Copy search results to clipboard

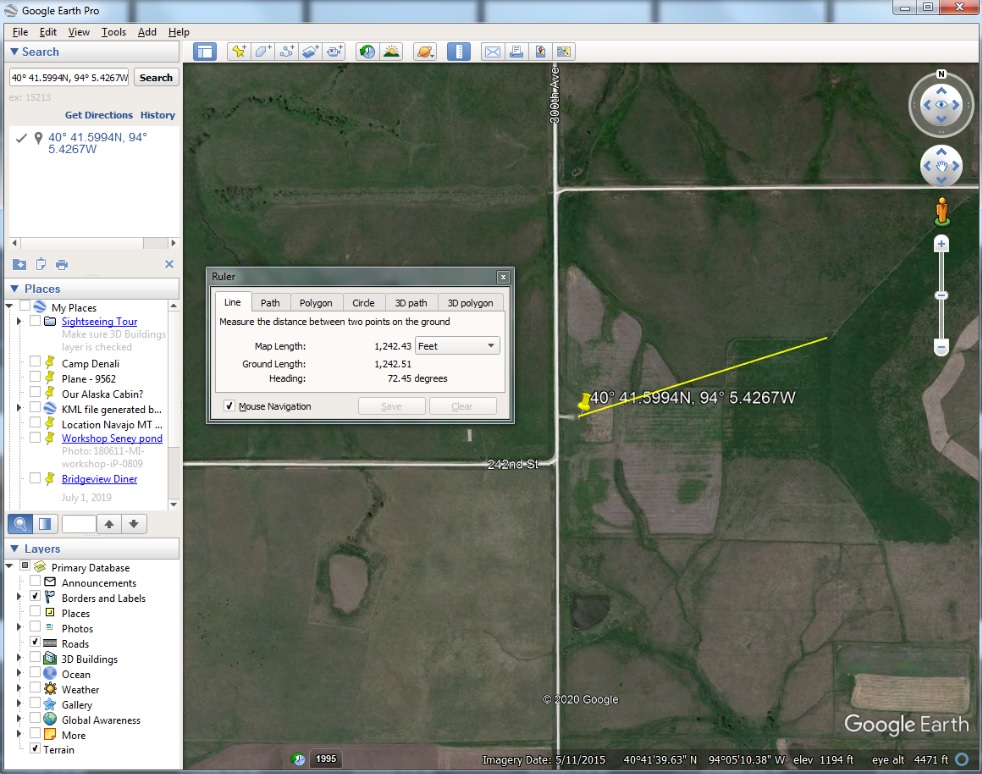coord(41,264)
